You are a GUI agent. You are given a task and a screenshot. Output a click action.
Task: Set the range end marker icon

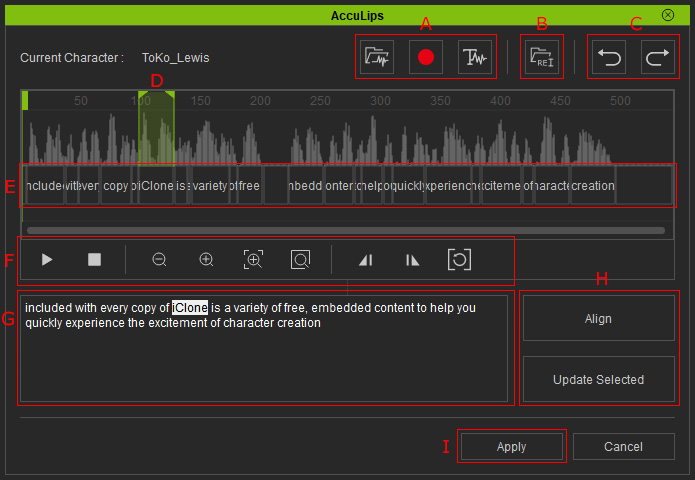pos(412,260)
